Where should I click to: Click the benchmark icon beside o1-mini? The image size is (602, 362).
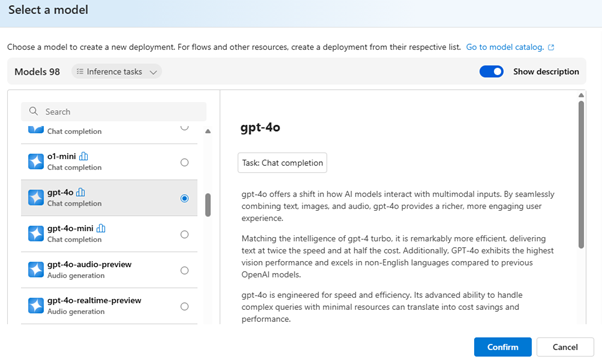click(83, 156)
